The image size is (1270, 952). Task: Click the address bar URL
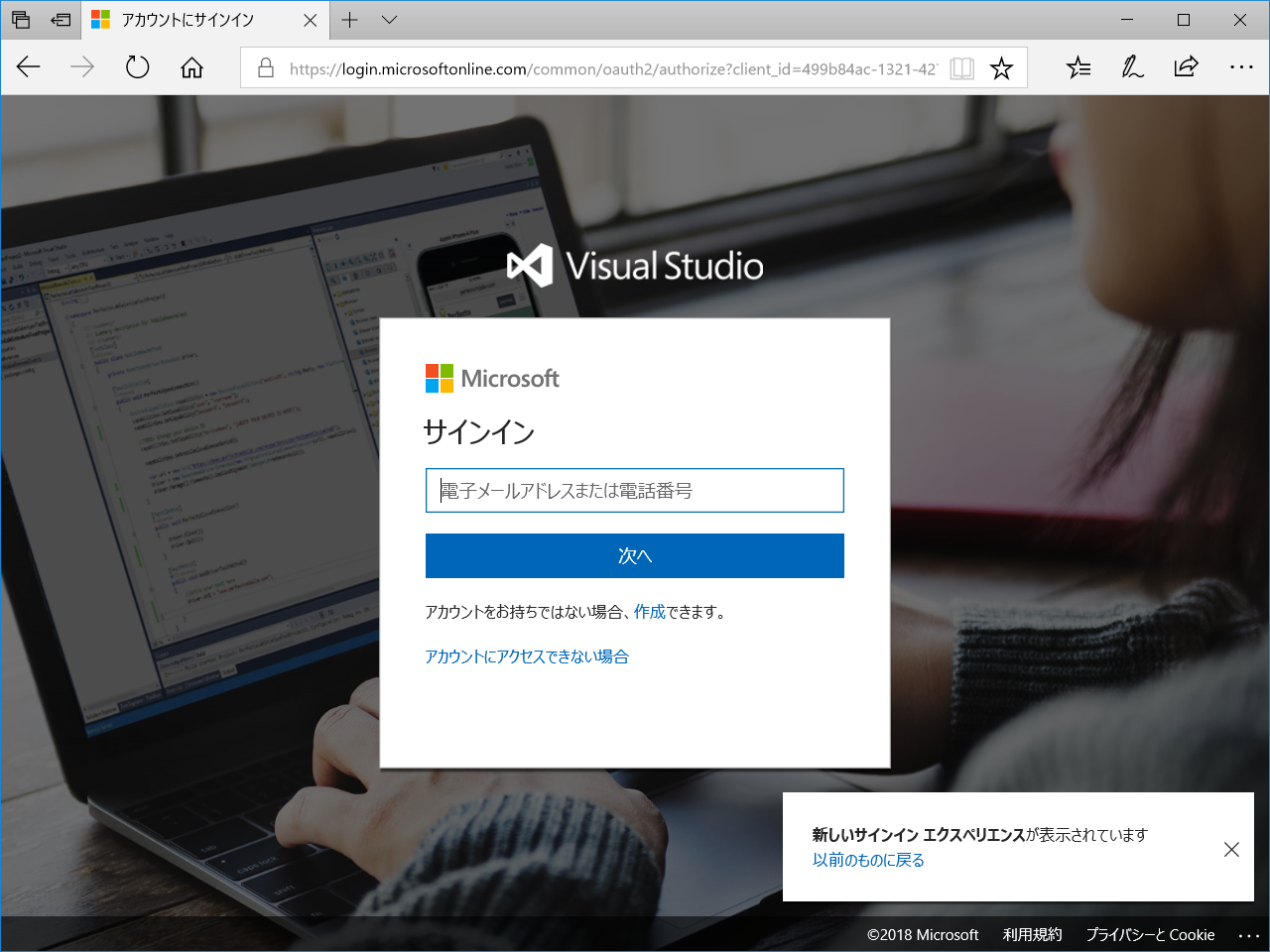612,68
